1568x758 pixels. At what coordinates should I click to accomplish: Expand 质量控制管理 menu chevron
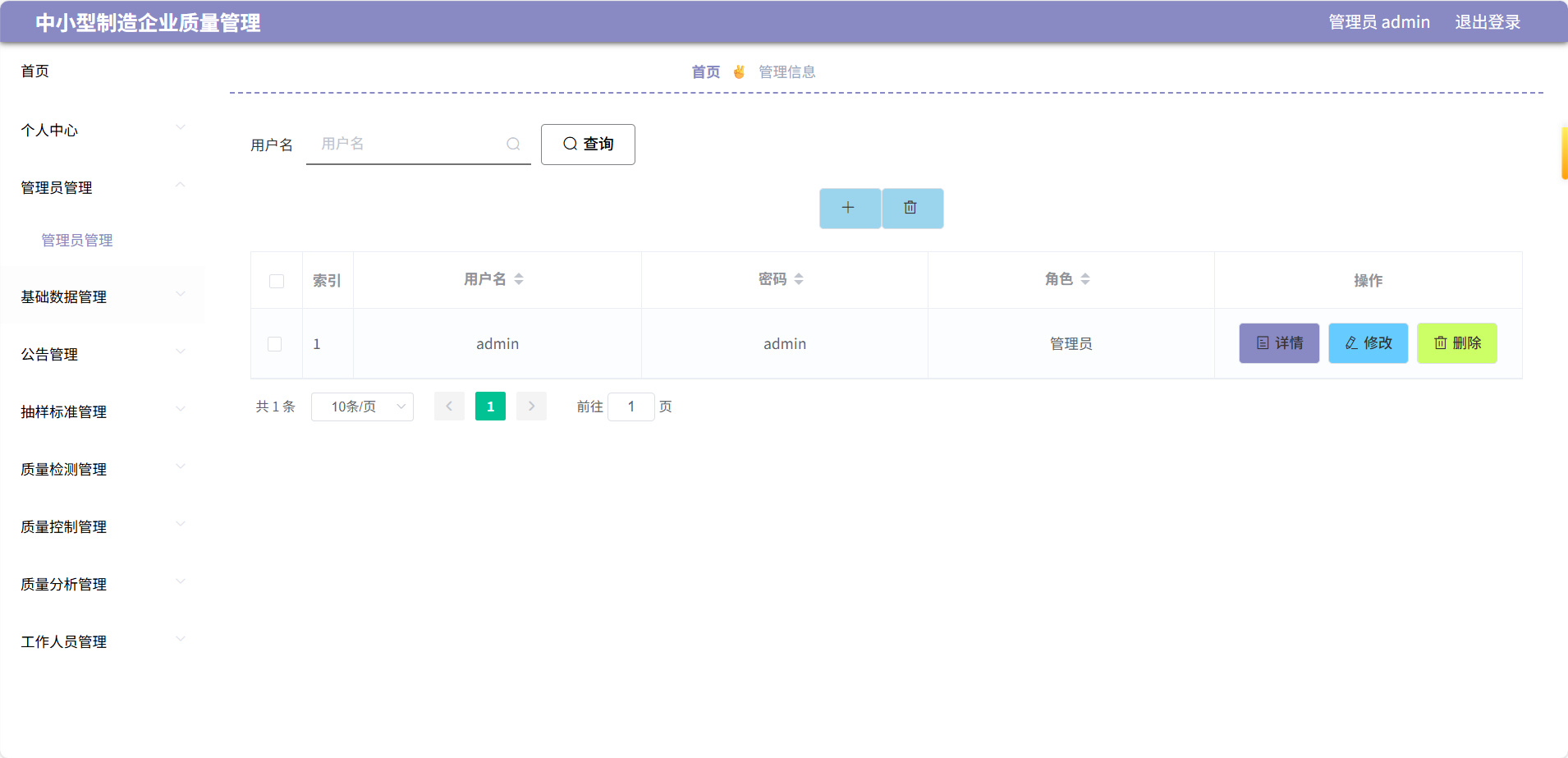click(181, 524)
